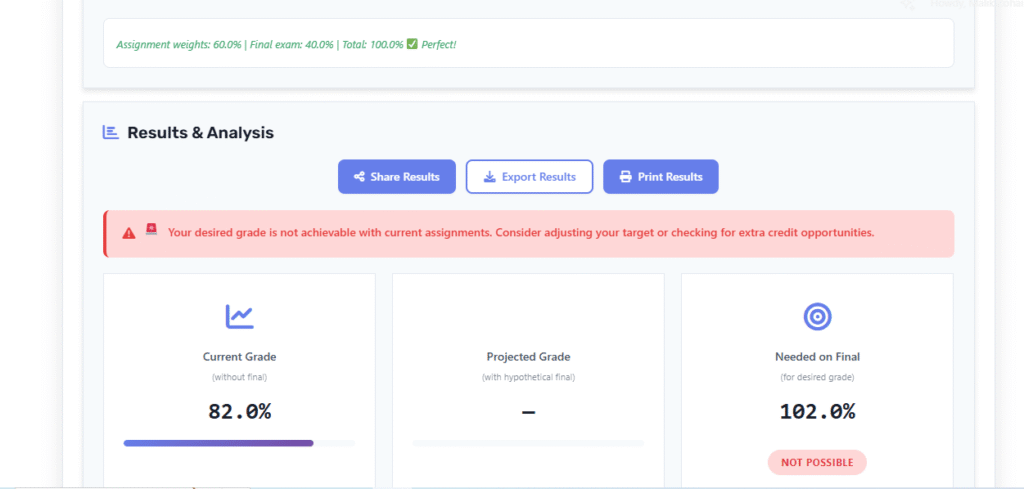Click the Assignment weights summary text

pyautogui.click(x=260, y=45)
